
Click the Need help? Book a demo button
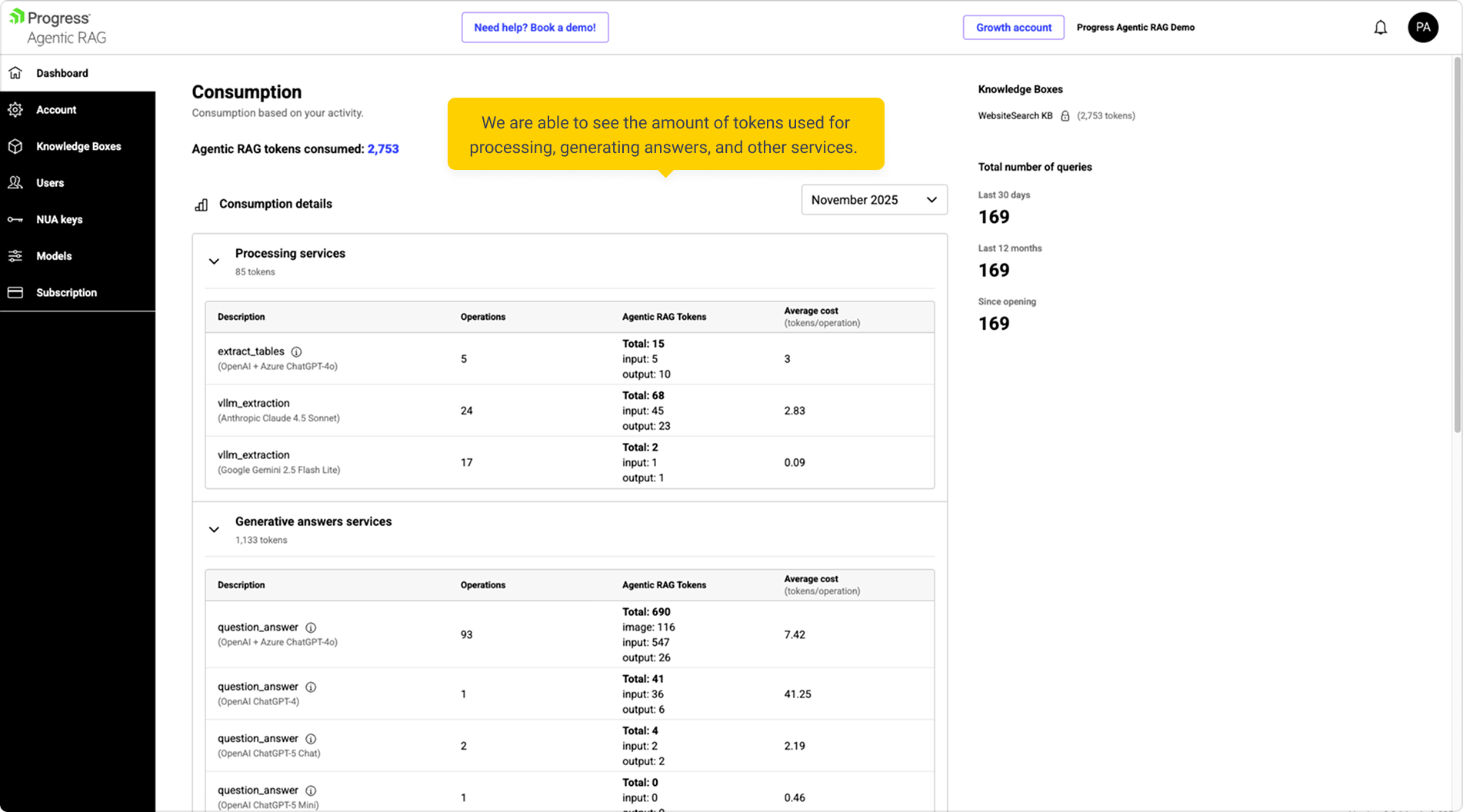pyautogui.click(x=535, y=28)
